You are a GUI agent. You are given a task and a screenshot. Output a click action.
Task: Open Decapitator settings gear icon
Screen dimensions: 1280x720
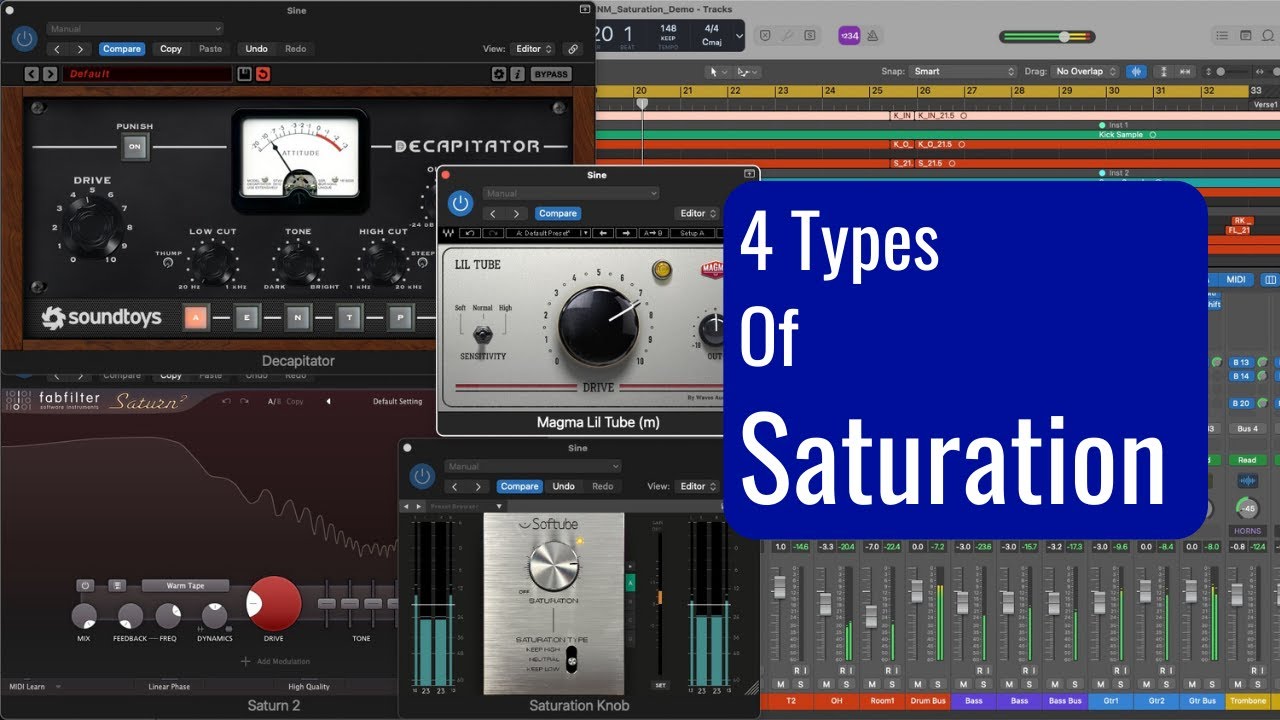(499, 74)
